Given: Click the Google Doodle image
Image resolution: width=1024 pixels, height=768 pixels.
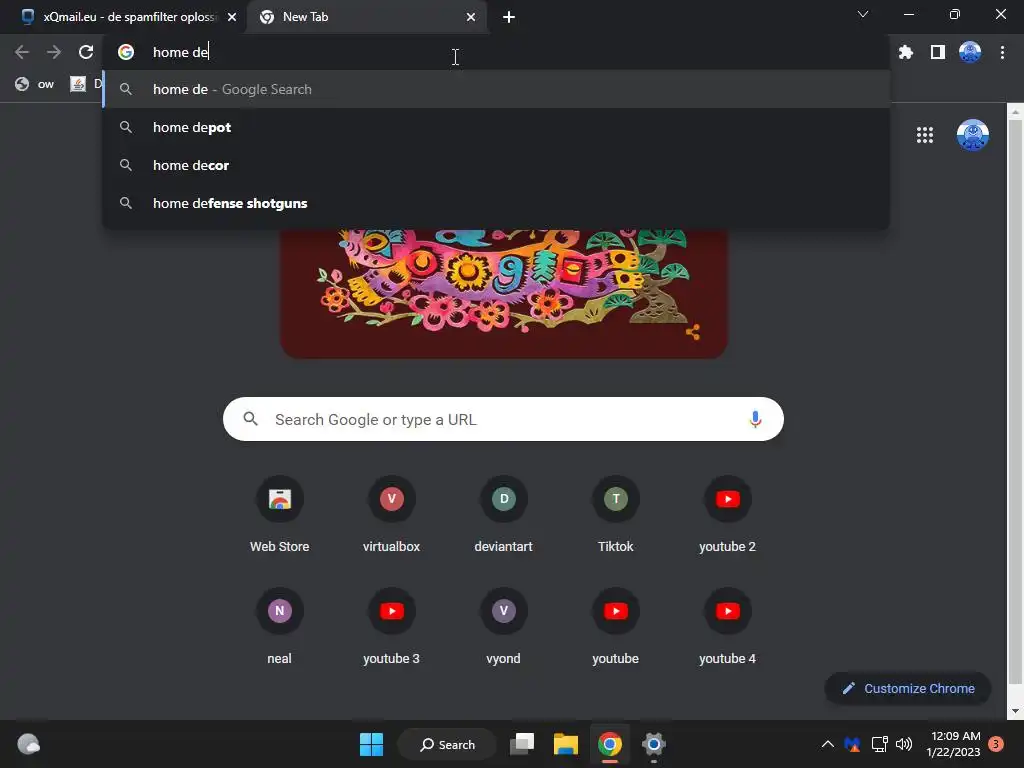Looking at the screenshot, I should pyautogui.click(x=504, y=293).
